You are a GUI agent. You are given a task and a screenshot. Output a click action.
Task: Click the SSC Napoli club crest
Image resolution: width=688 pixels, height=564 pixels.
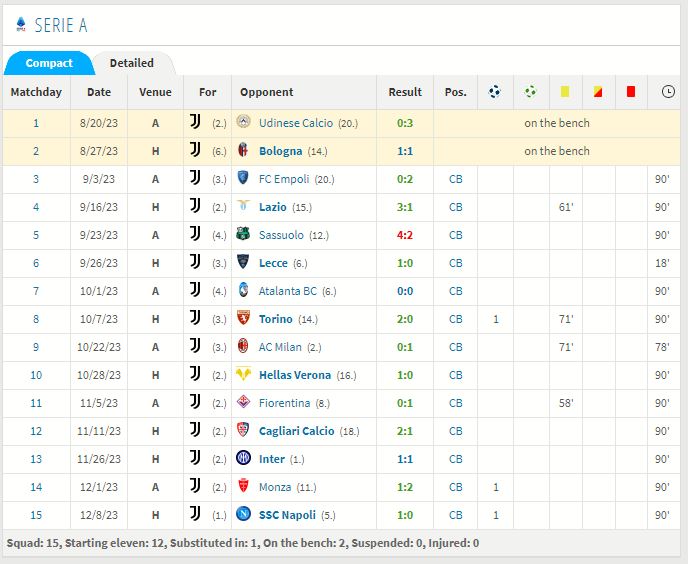pyautogui.click(x=243, y=515)
